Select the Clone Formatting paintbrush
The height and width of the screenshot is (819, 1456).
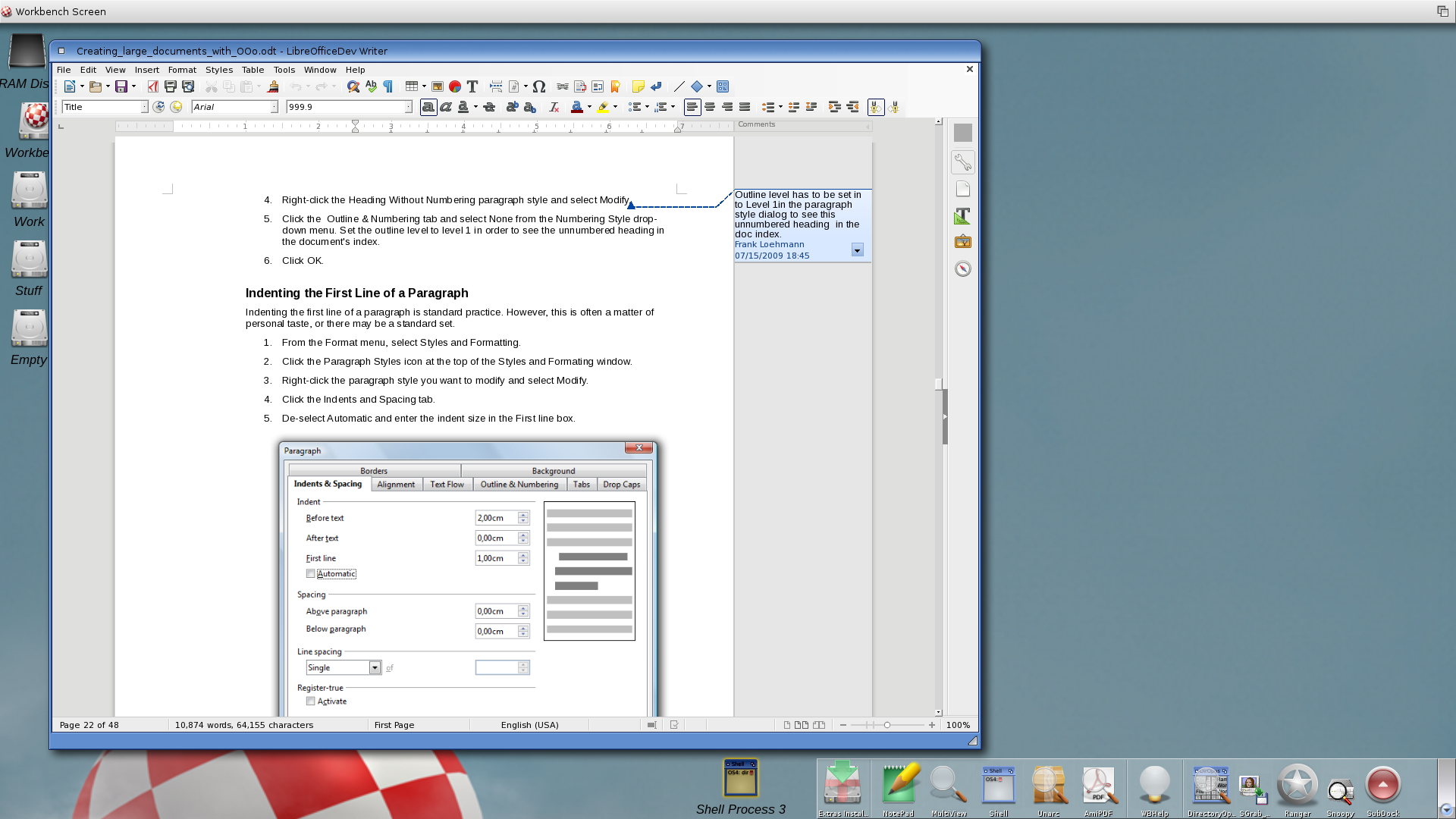pyautogui.click(x=273, y=86)
